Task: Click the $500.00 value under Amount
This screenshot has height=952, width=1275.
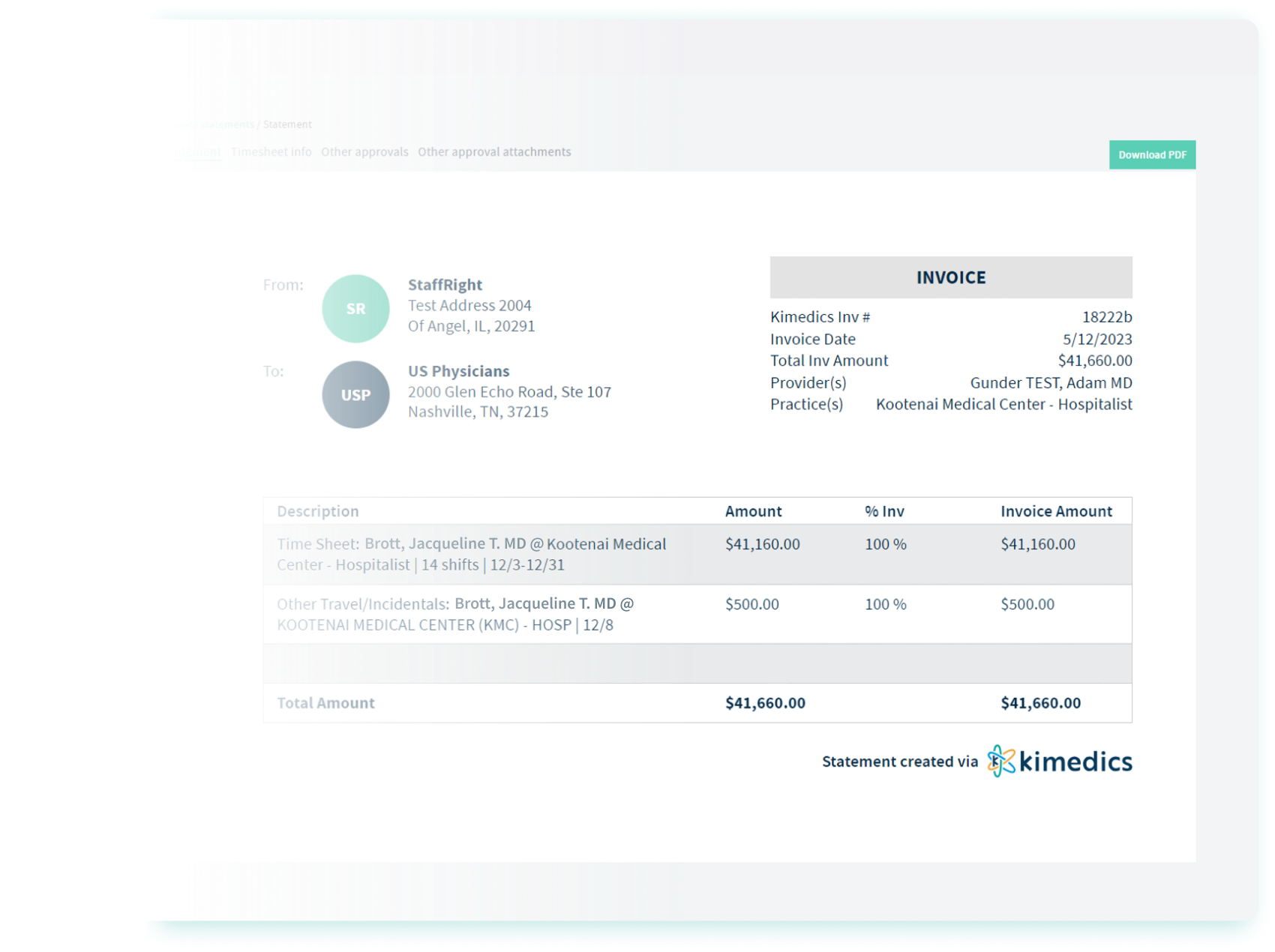Action: pyautogui.click(x=751, y=604)
